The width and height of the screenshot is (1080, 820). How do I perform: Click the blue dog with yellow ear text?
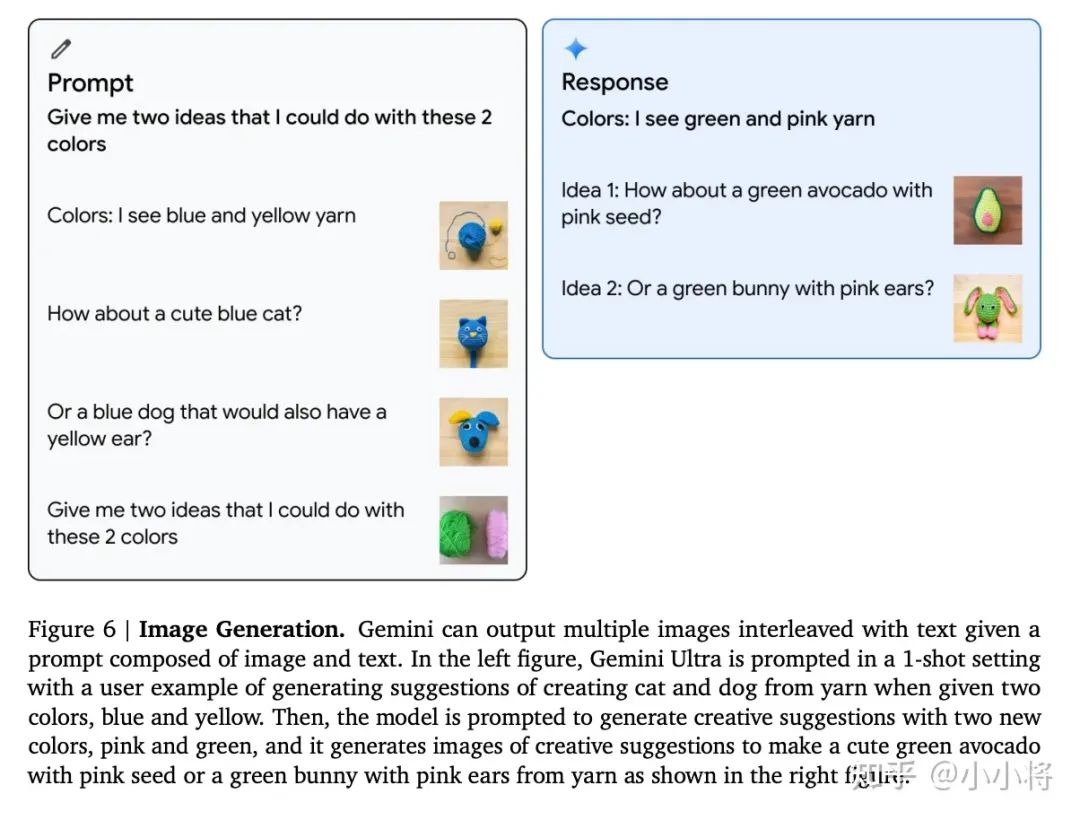(x=216, y=425)
